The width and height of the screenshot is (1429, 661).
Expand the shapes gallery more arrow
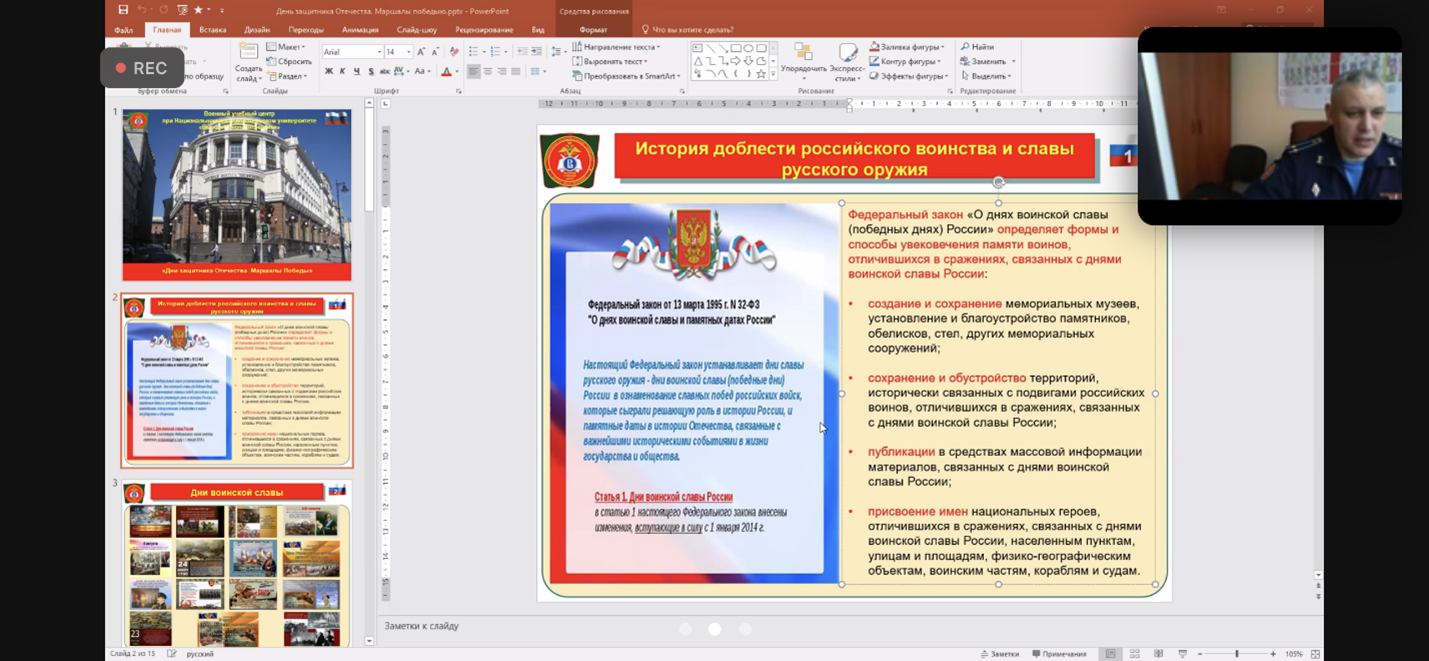pyautogui.click(x=773, y=74)
